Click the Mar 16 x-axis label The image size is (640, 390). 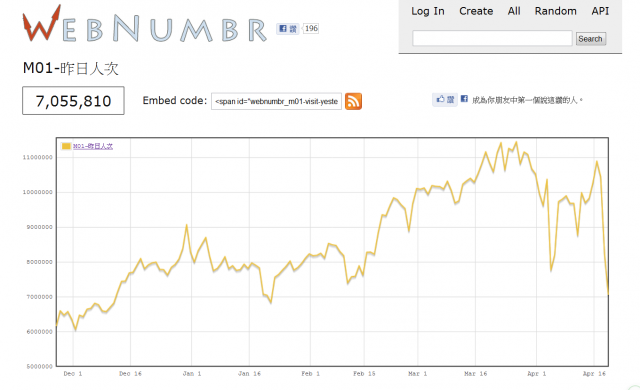[476, 374]
